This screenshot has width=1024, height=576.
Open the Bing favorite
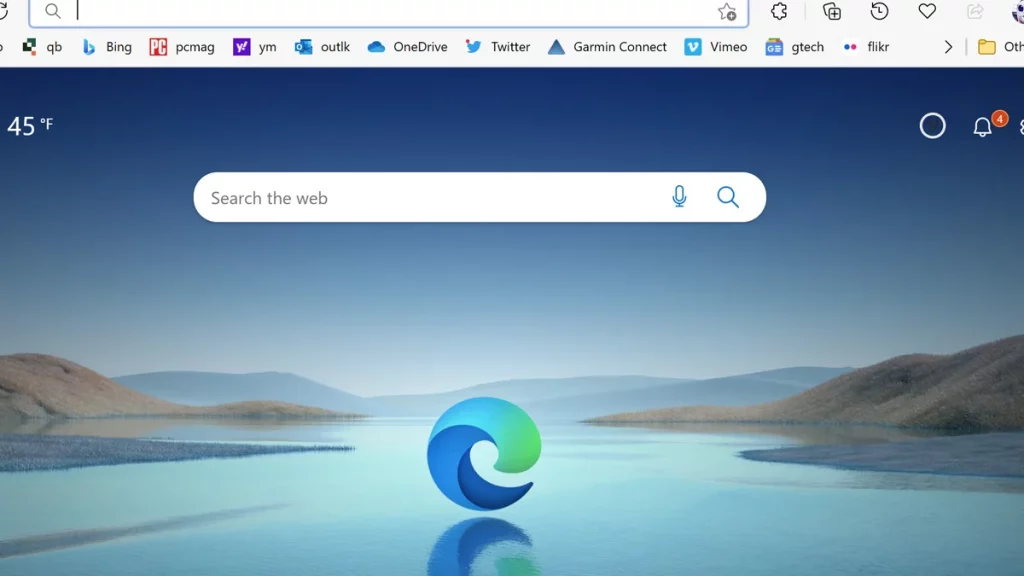pyautogui.click(x=106, y=47)
